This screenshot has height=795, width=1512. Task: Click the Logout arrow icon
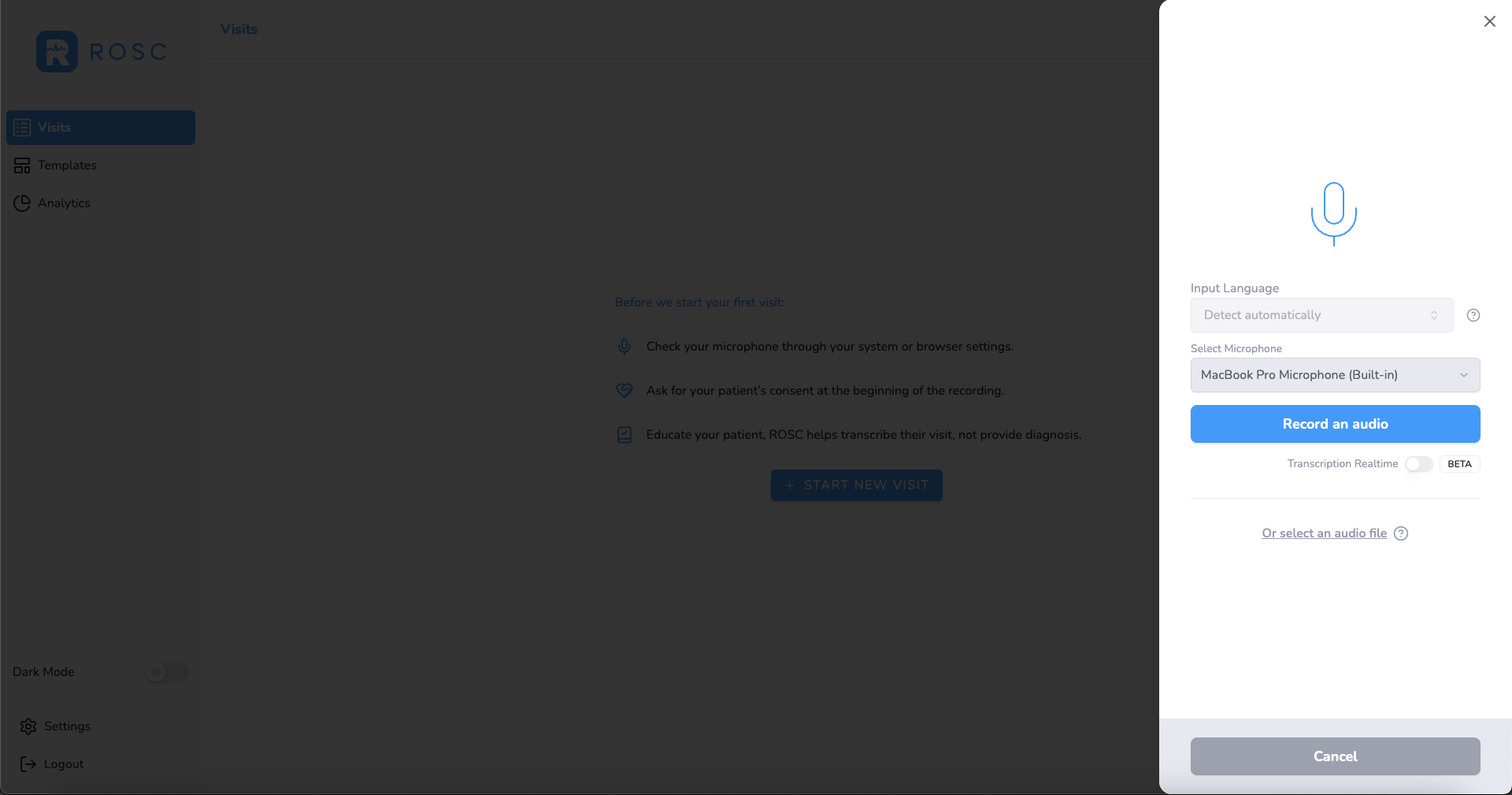(x=28, y=763)
